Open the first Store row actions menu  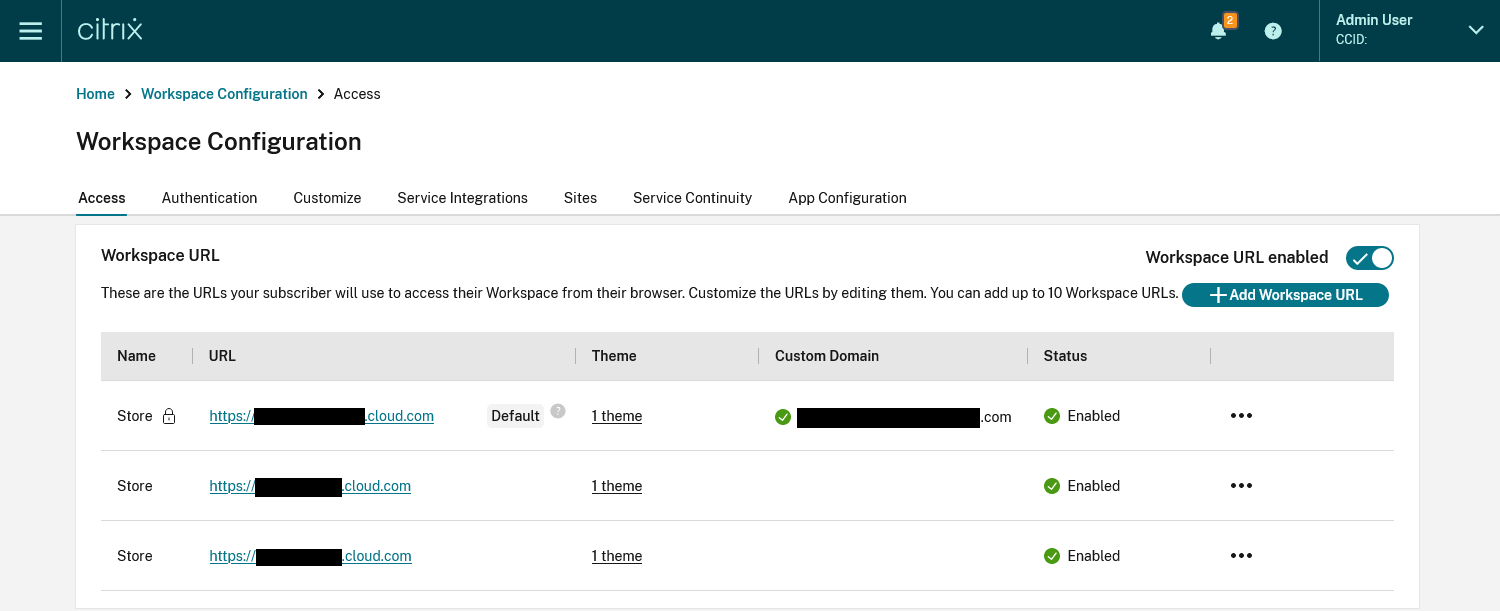pyautogui.click(x=1241, y=416)
